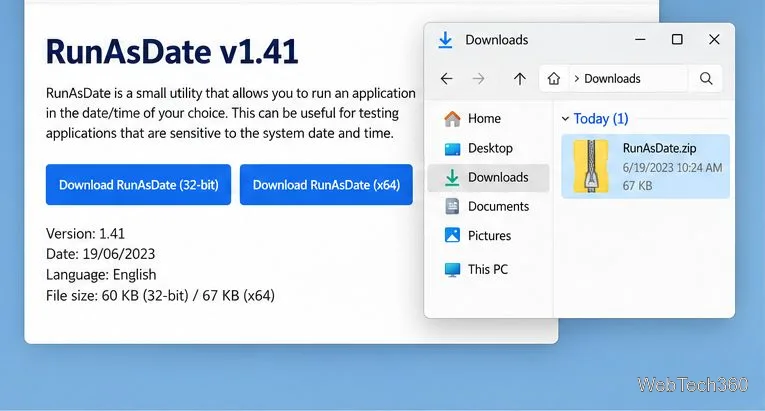
Task: Open This PC in the sidebar
Action: point(488,269)
